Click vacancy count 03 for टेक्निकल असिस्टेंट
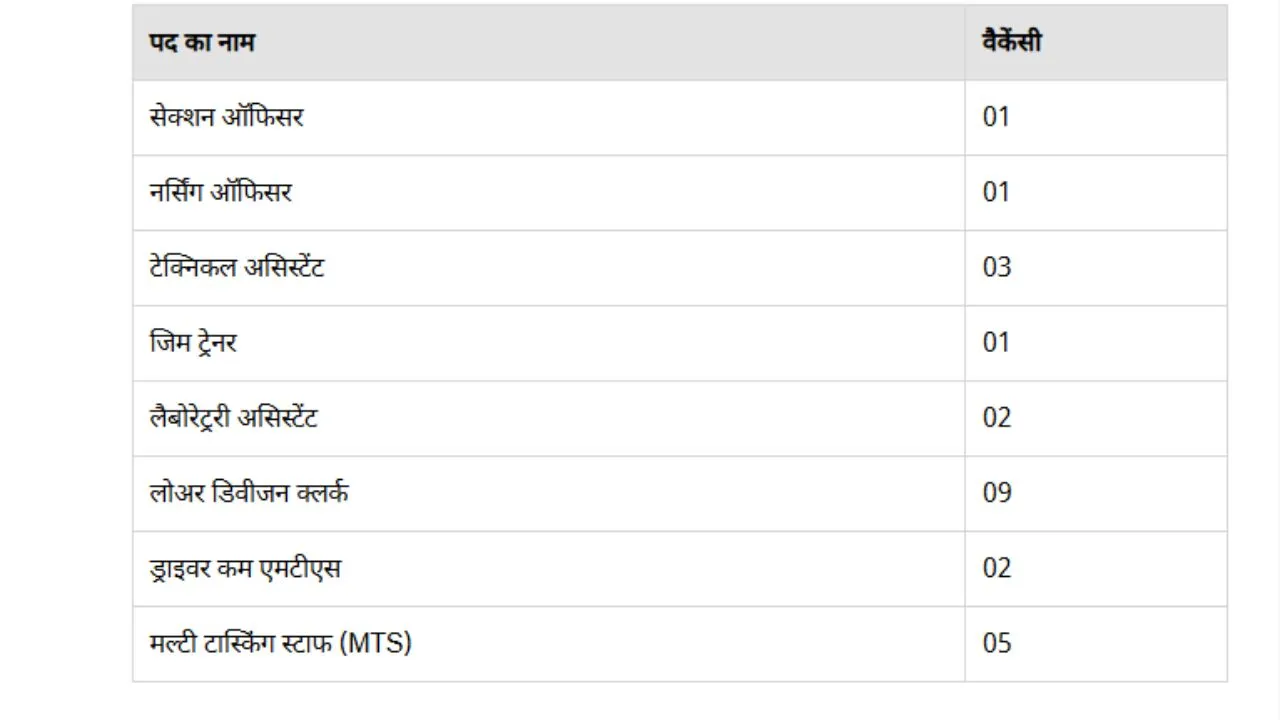Screen dimensions: 1280x720 pyautogui.click(x=998, y=267)
